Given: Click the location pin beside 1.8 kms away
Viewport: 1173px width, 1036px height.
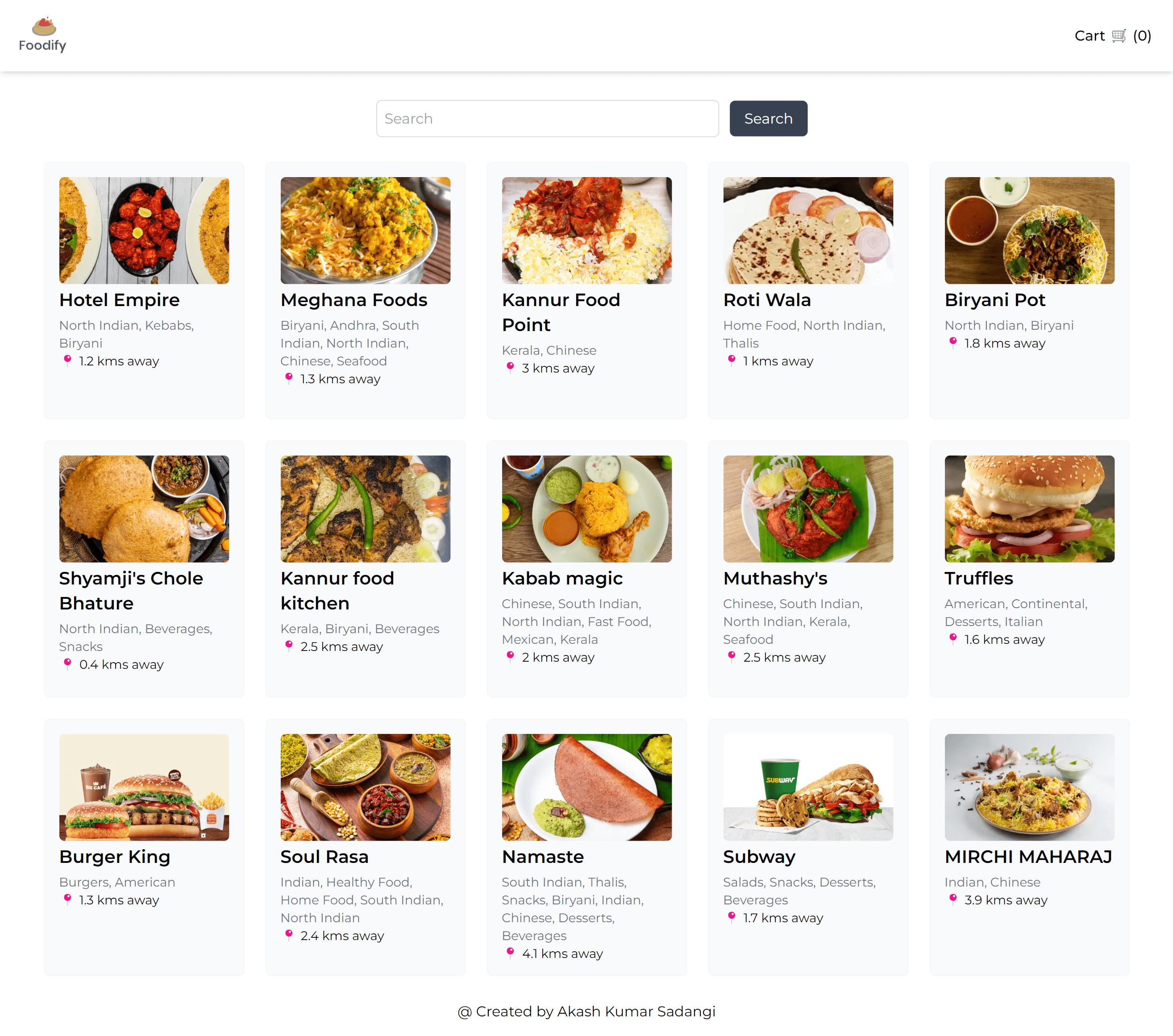Looking at the screenshot, I should tap(953, 343).
